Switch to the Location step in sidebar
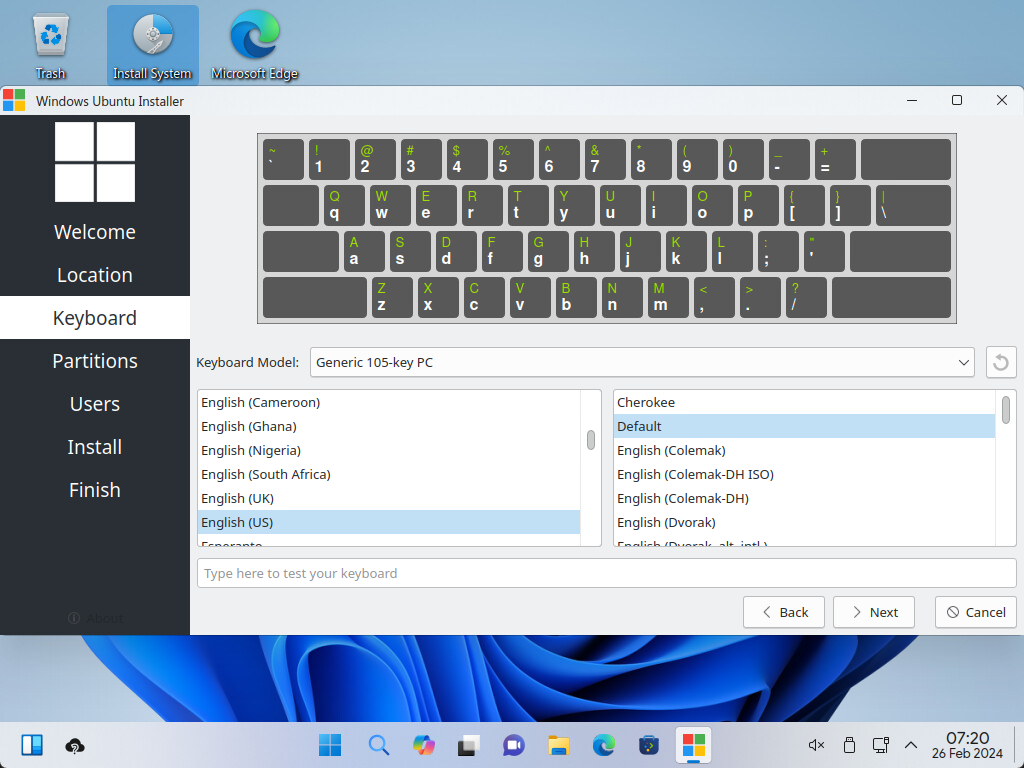1024x768 pixels. 95,275
